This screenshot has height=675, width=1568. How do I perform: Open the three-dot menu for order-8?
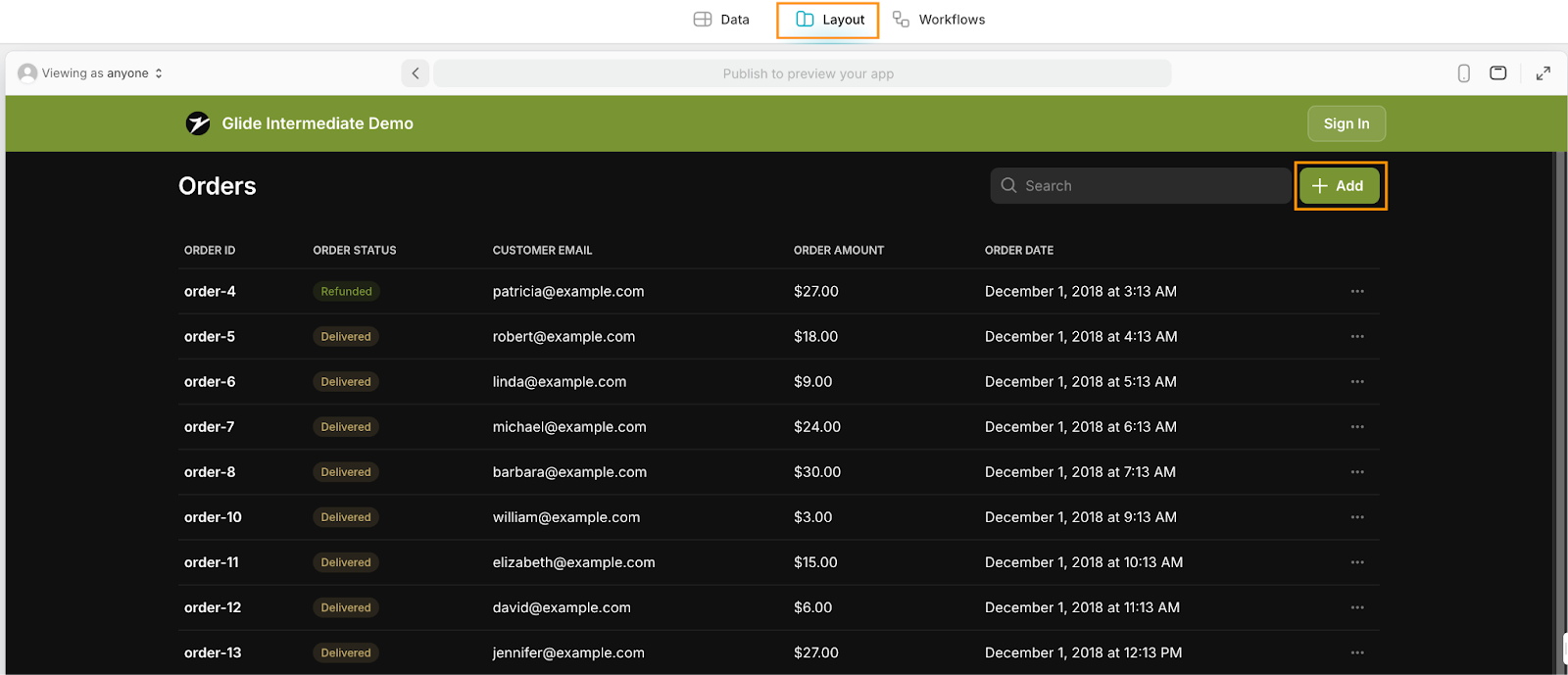(x=1357, y=471)
